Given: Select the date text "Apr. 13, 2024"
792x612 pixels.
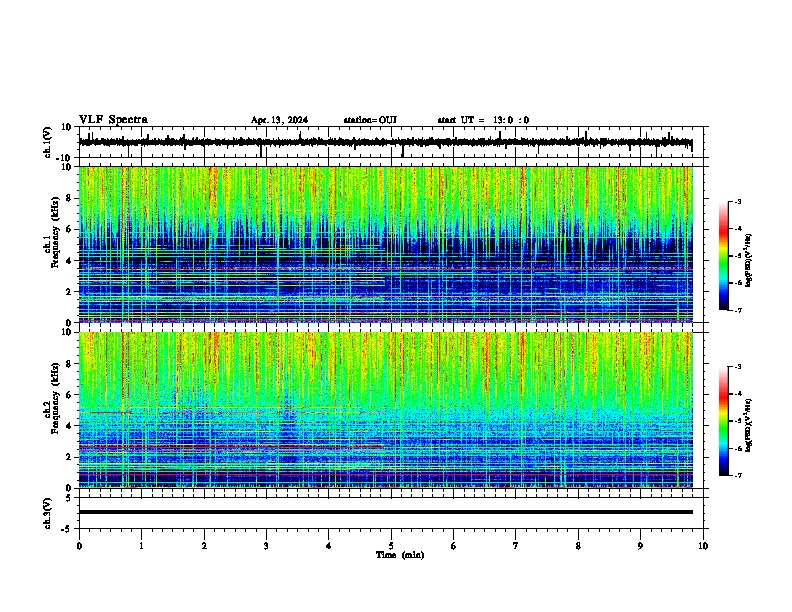Looking at the screenshot, I should (279, 120).
